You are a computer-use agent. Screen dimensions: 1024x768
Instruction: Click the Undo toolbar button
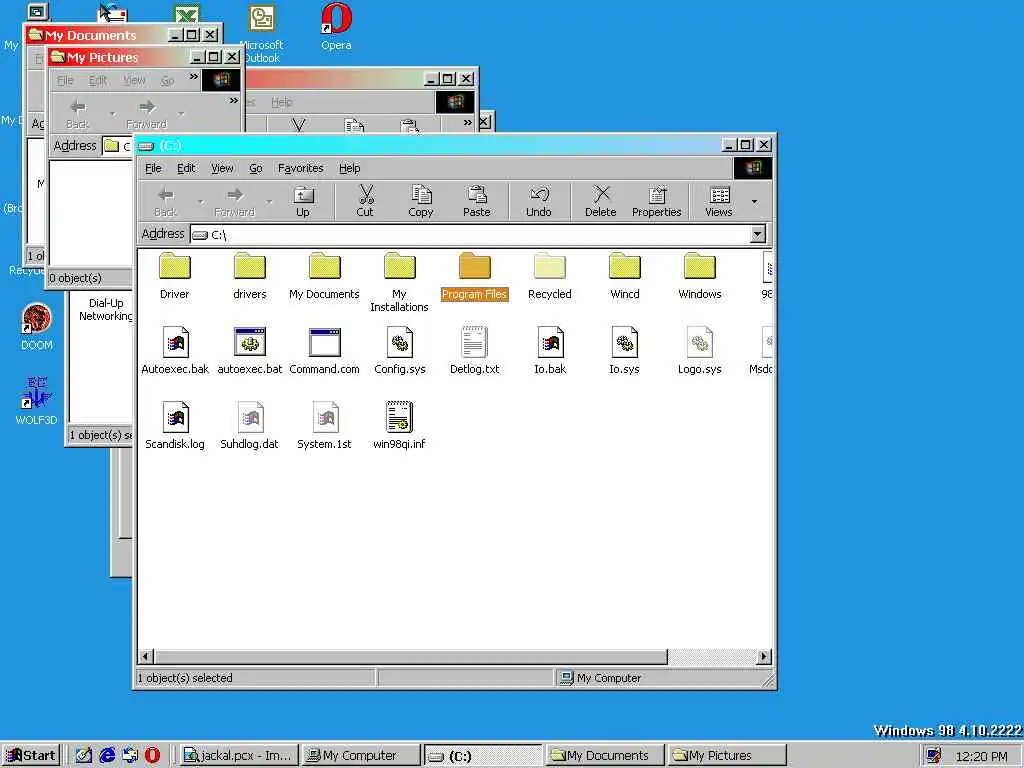click(539, 202)
